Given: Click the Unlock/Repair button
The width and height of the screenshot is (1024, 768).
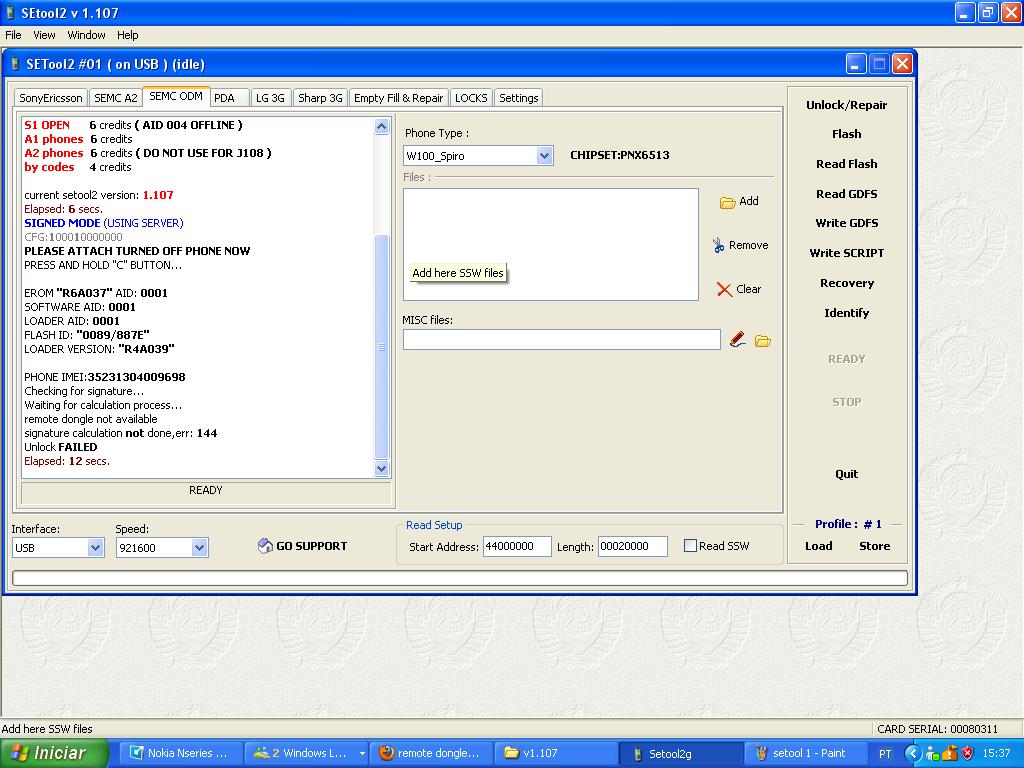Looking at the screenshot, I should click(846, 105).
